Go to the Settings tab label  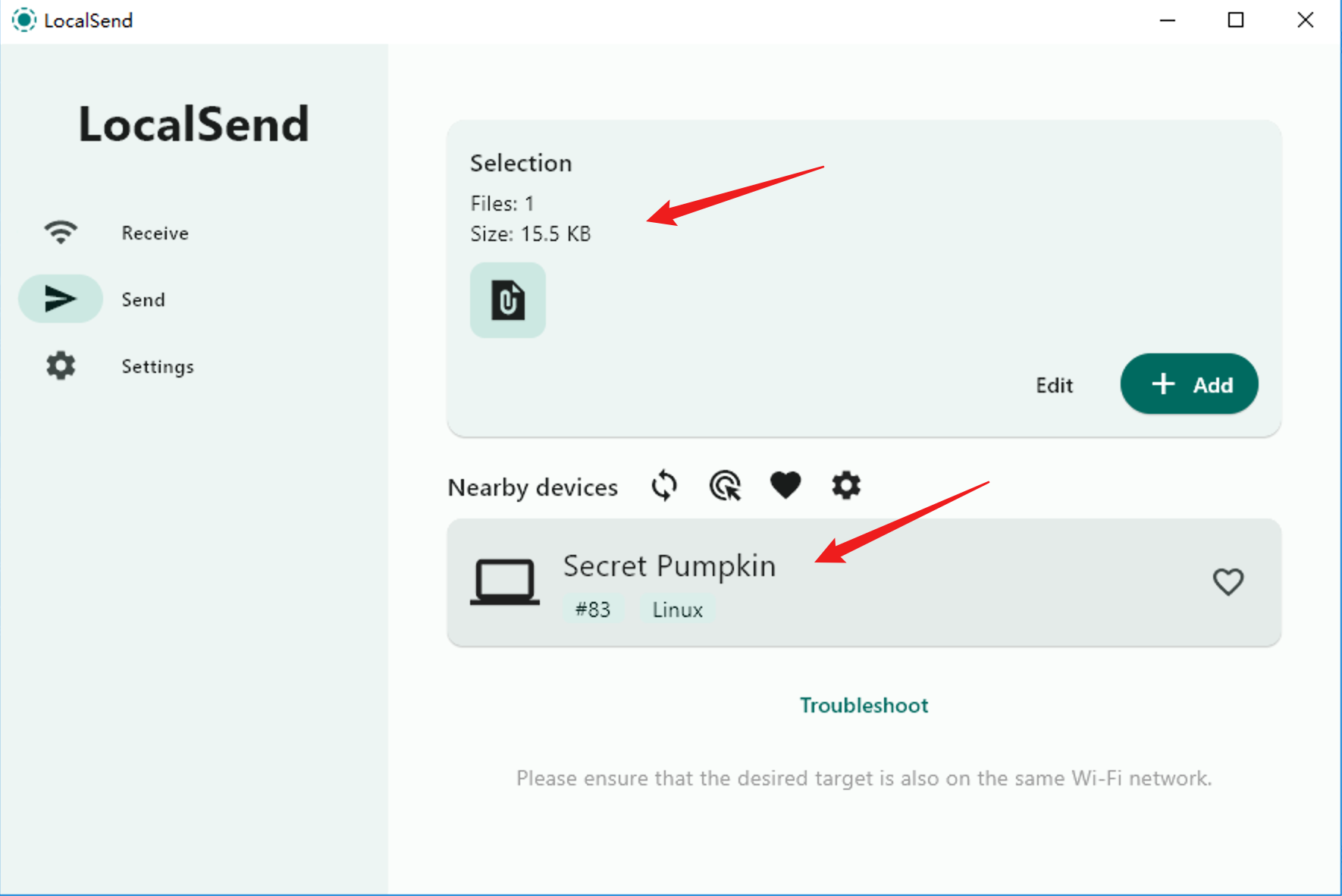point(158,366)
